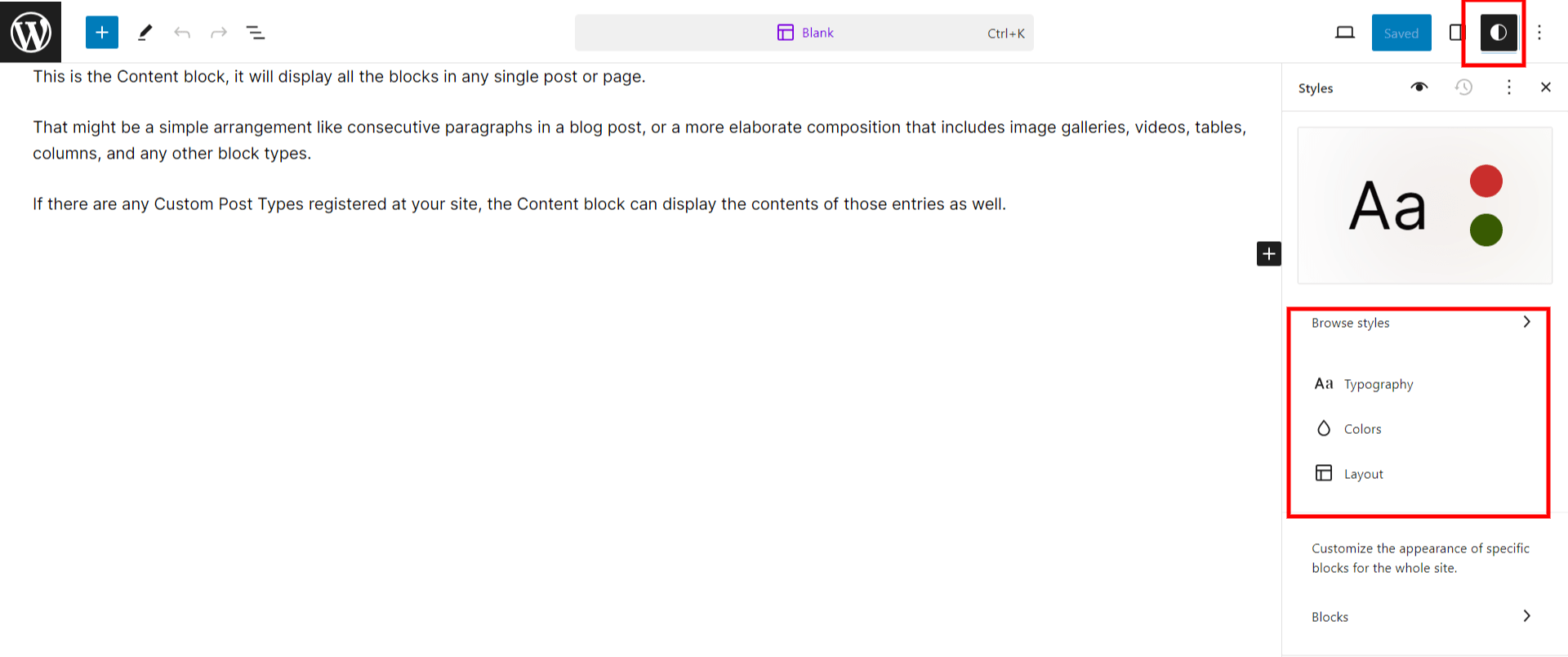Open the List View icon
The image size is (1568, 657).
point(256,33)
